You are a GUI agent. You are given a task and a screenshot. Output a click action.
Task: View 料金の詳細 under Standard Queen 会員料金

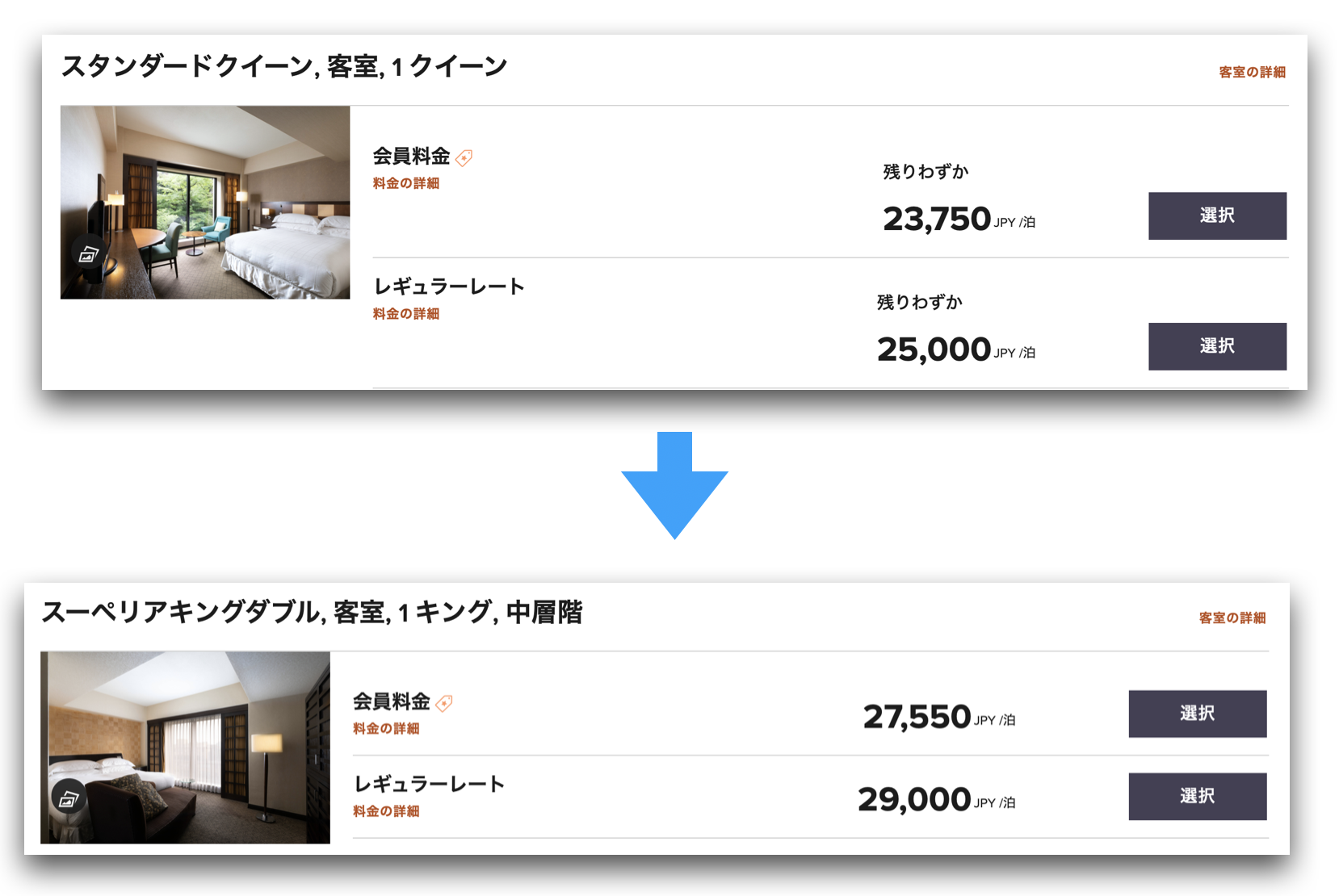[x=406, y=183]
